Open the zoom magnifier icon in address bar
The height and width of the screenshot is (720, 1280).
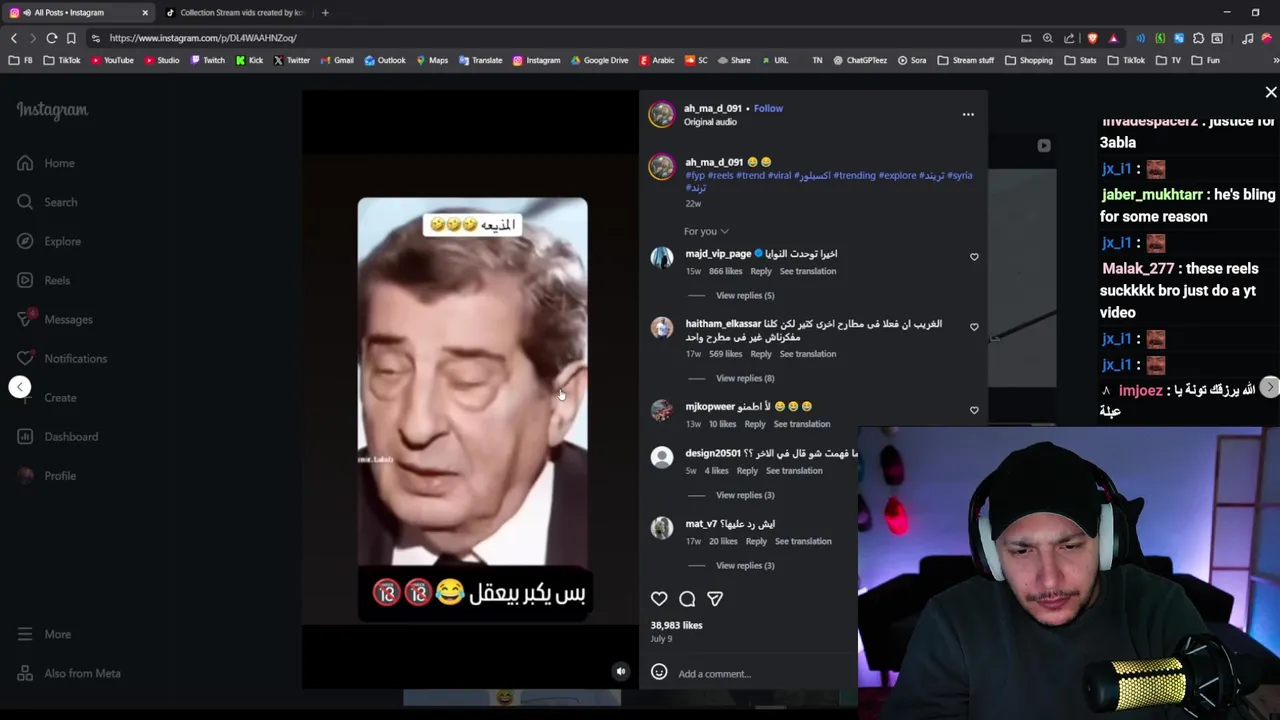coord(1047,38)
